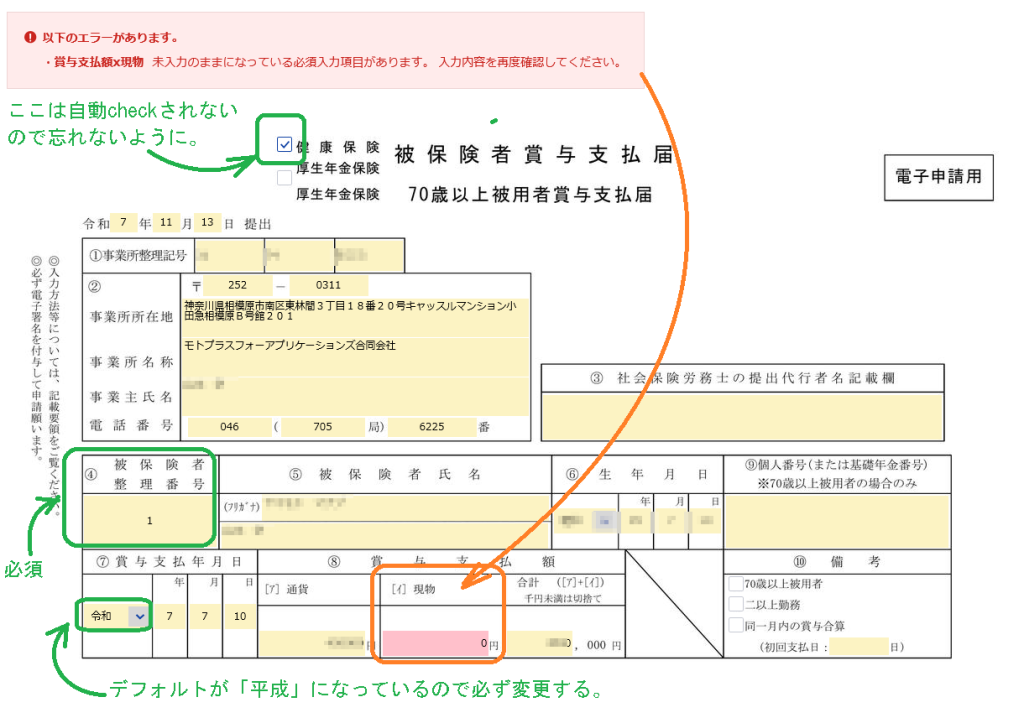The image size is (1024, 718).
Task: Check the 二以上勤務 option
Action: (736, 605)
